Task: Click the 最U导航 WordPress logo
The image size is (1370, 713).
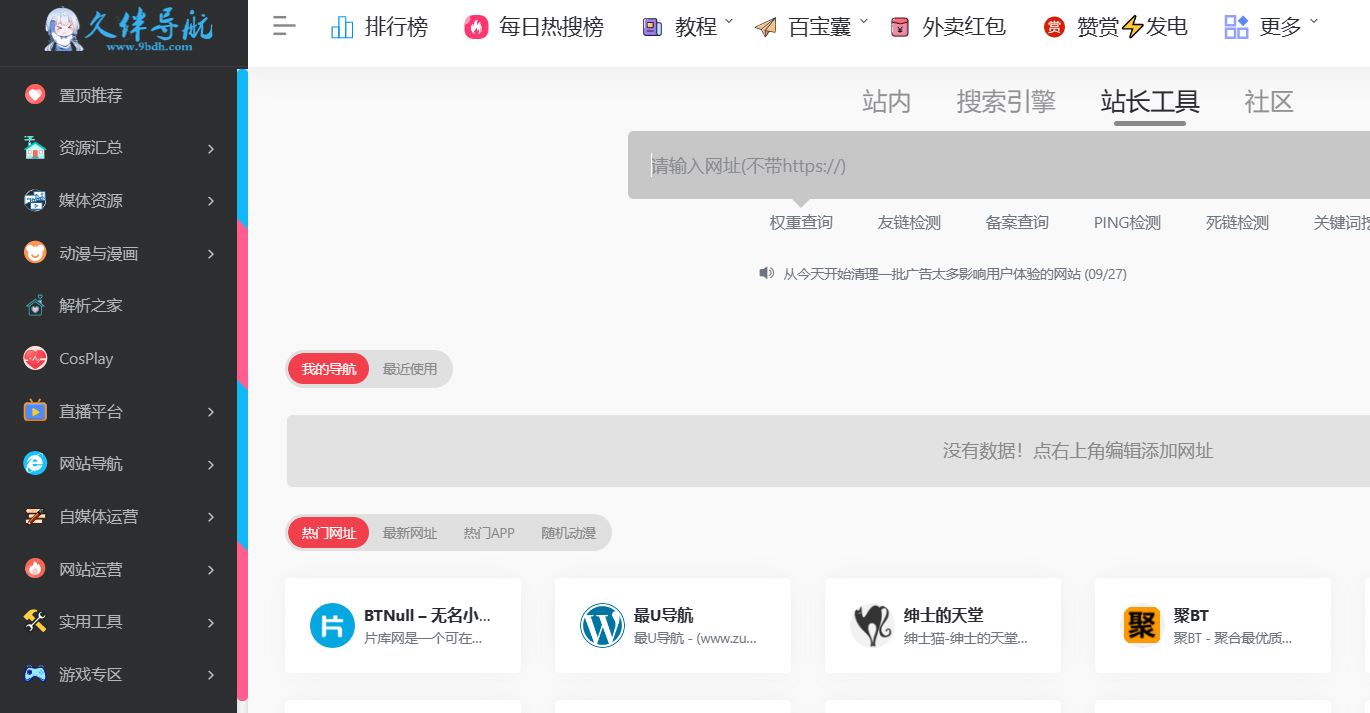Action: [602, 626]
